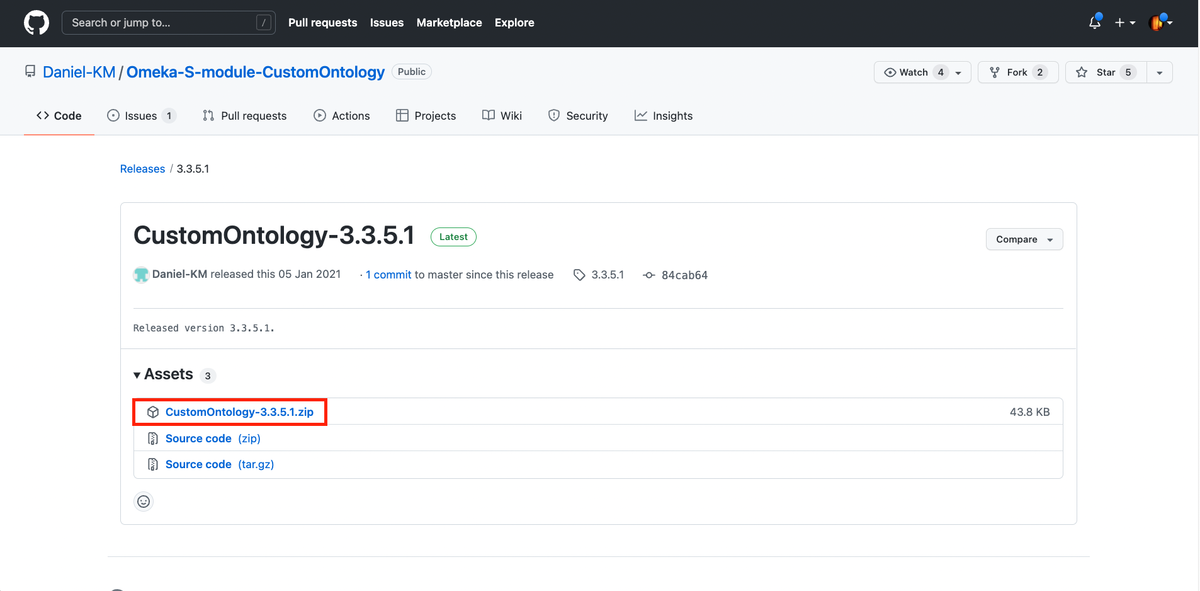Collapse the Assets section
Viewport: 1200px width, 591px height.
click(x=163, y=374)
